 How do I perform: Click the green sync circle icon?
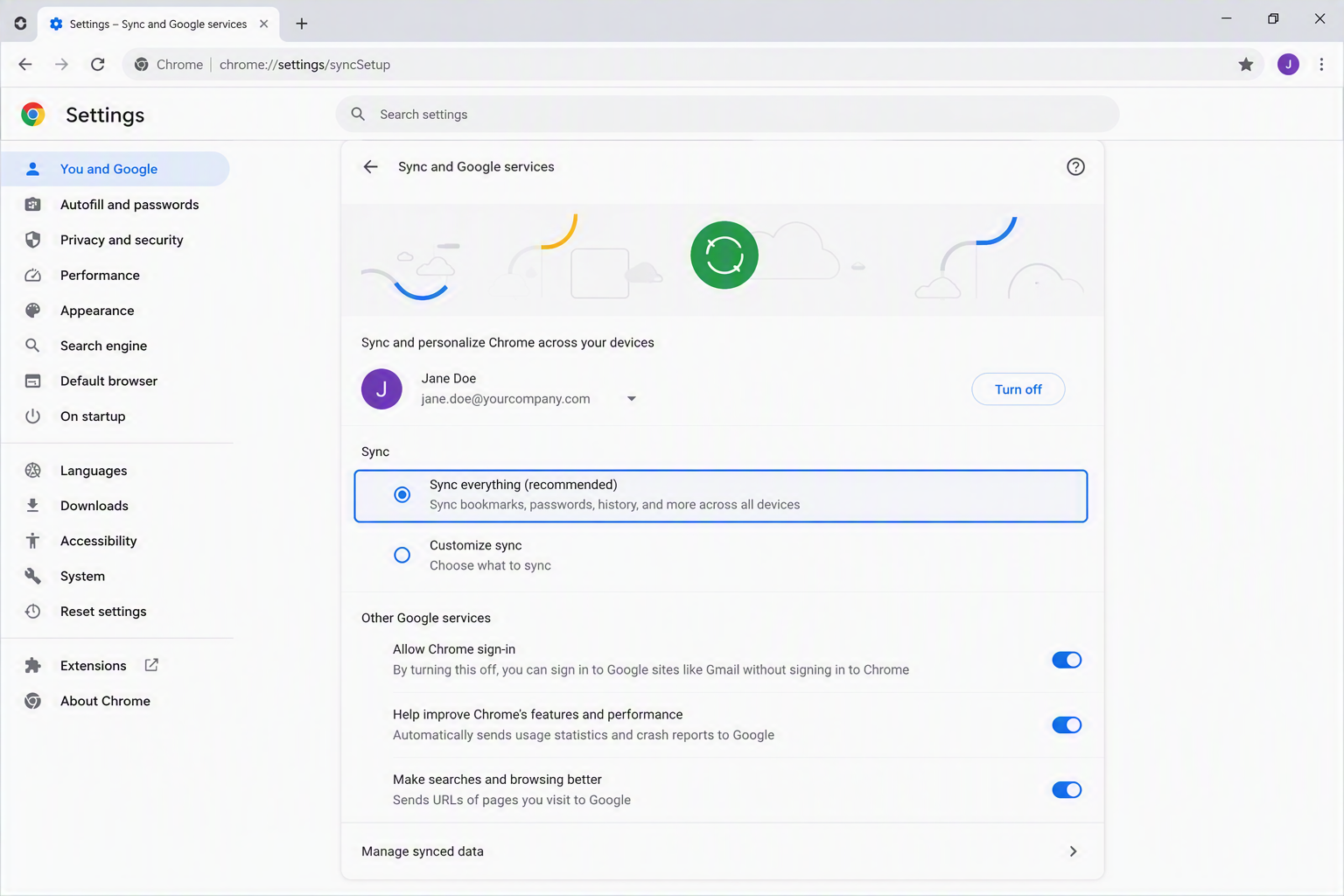tap(724, 255)
